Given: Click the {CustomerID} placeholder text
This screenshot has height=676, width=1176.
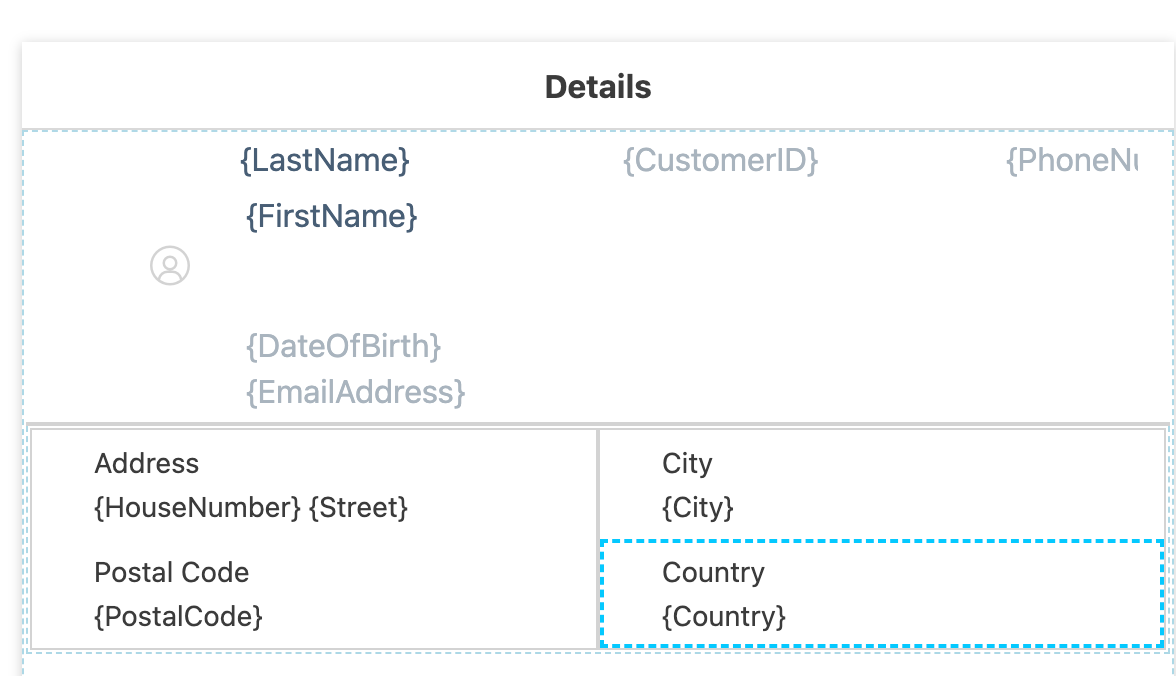Looking at the screenshot, I should click(721, 161).
